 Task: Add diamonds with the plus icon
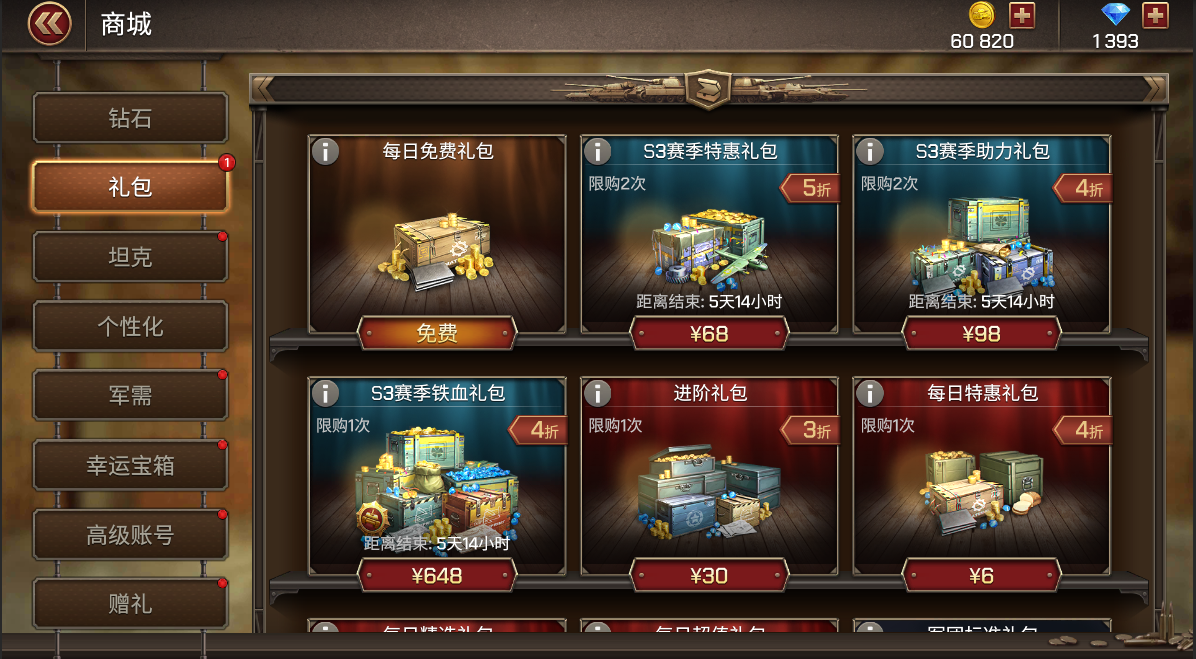tap(1155, 15)
